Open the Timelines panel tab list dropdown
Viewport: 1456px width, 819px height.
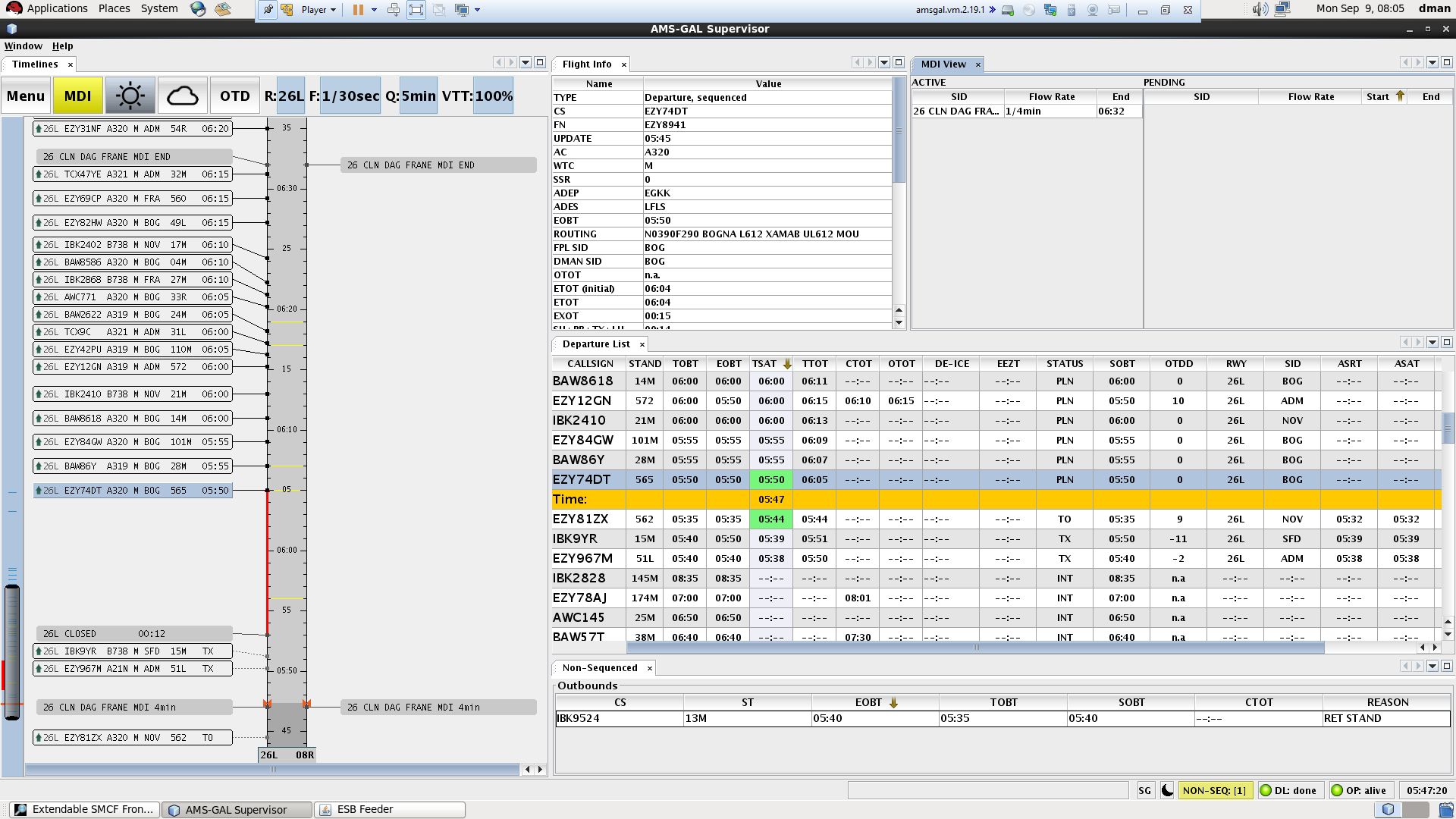tap(526, 63)
